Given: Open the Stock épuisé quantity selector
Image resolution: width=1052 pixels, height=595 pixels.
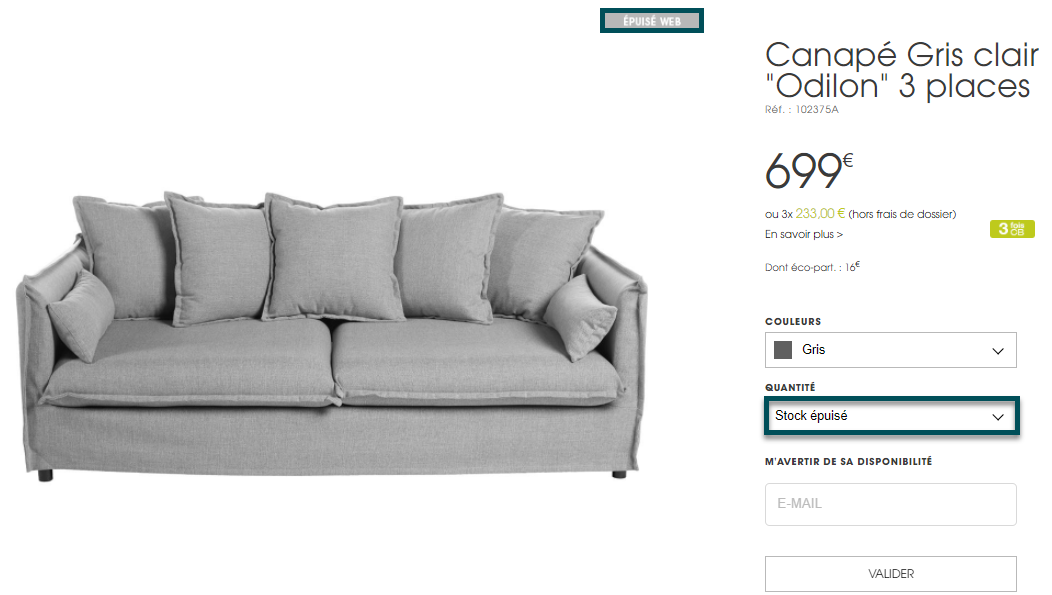Looking at the screenshot, I should (x=891, y=416).
